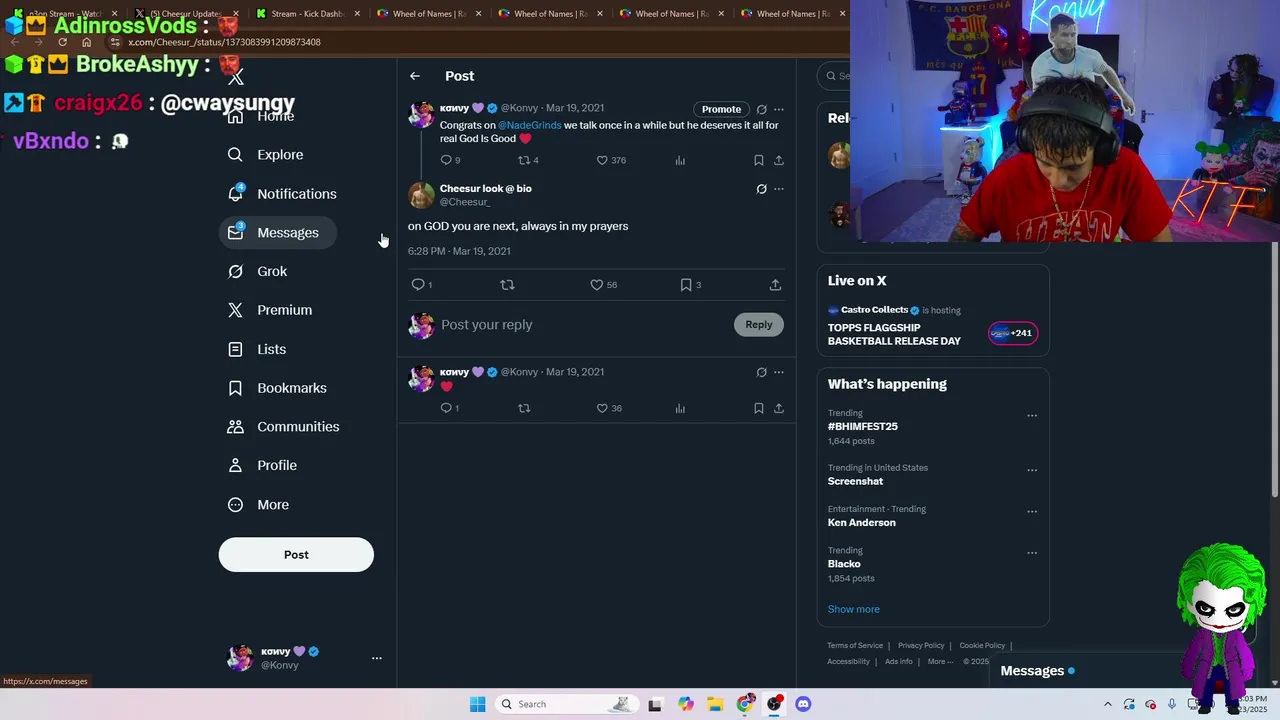The width and height of the screenshot is (1280, 720).
Task: Open the @NadeGrinds mention link
Action: [x=530, y=125]
